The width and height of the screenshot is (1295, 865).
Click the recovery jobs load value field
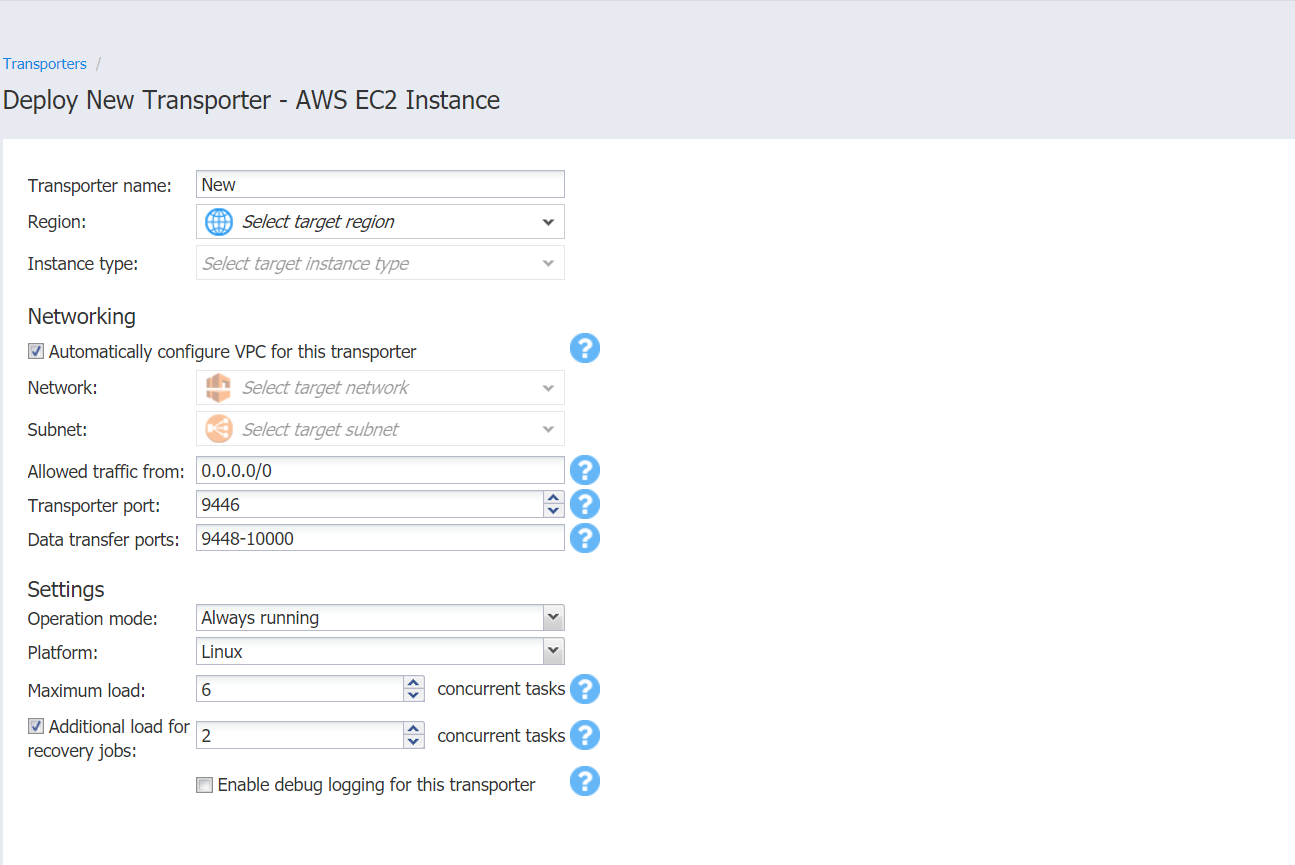coord(300,735)
